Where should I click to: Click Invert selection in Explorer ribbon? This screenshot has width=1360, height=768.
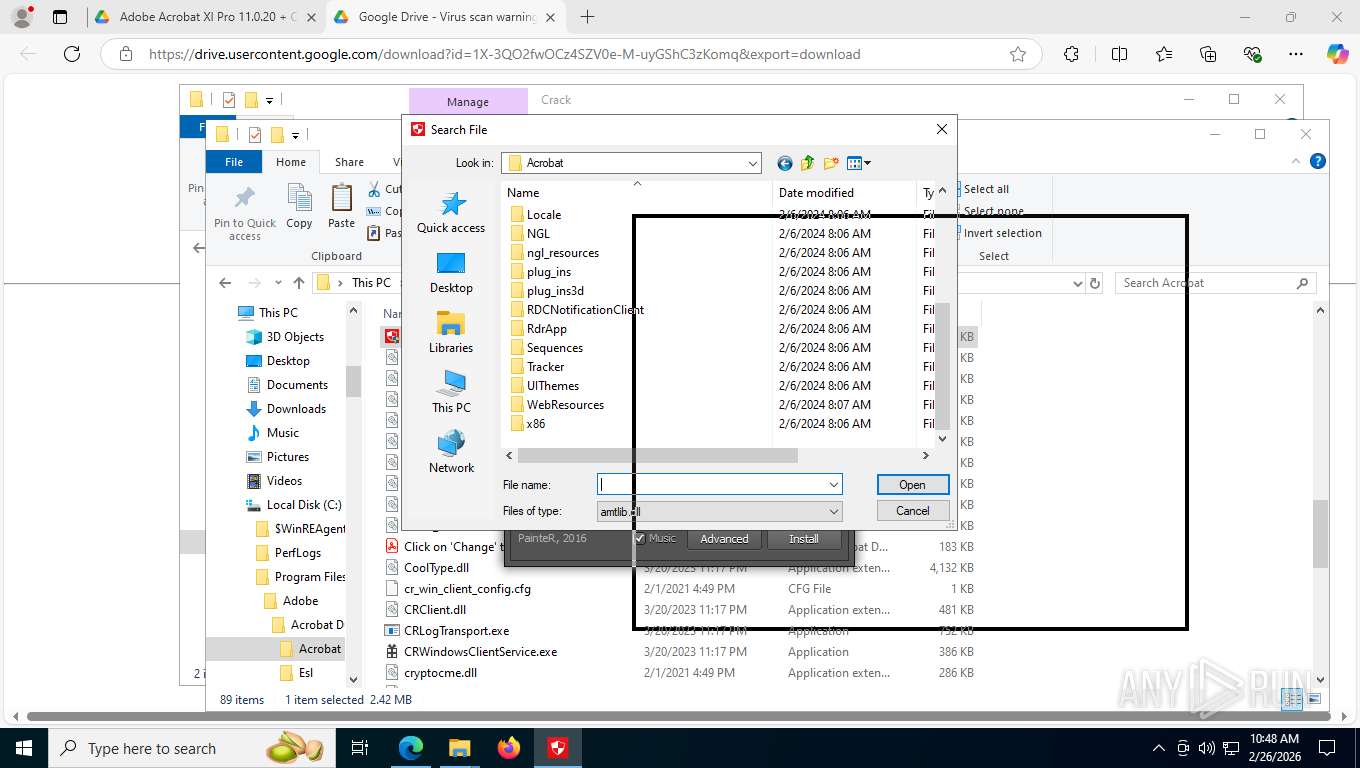coord(1002,233)
